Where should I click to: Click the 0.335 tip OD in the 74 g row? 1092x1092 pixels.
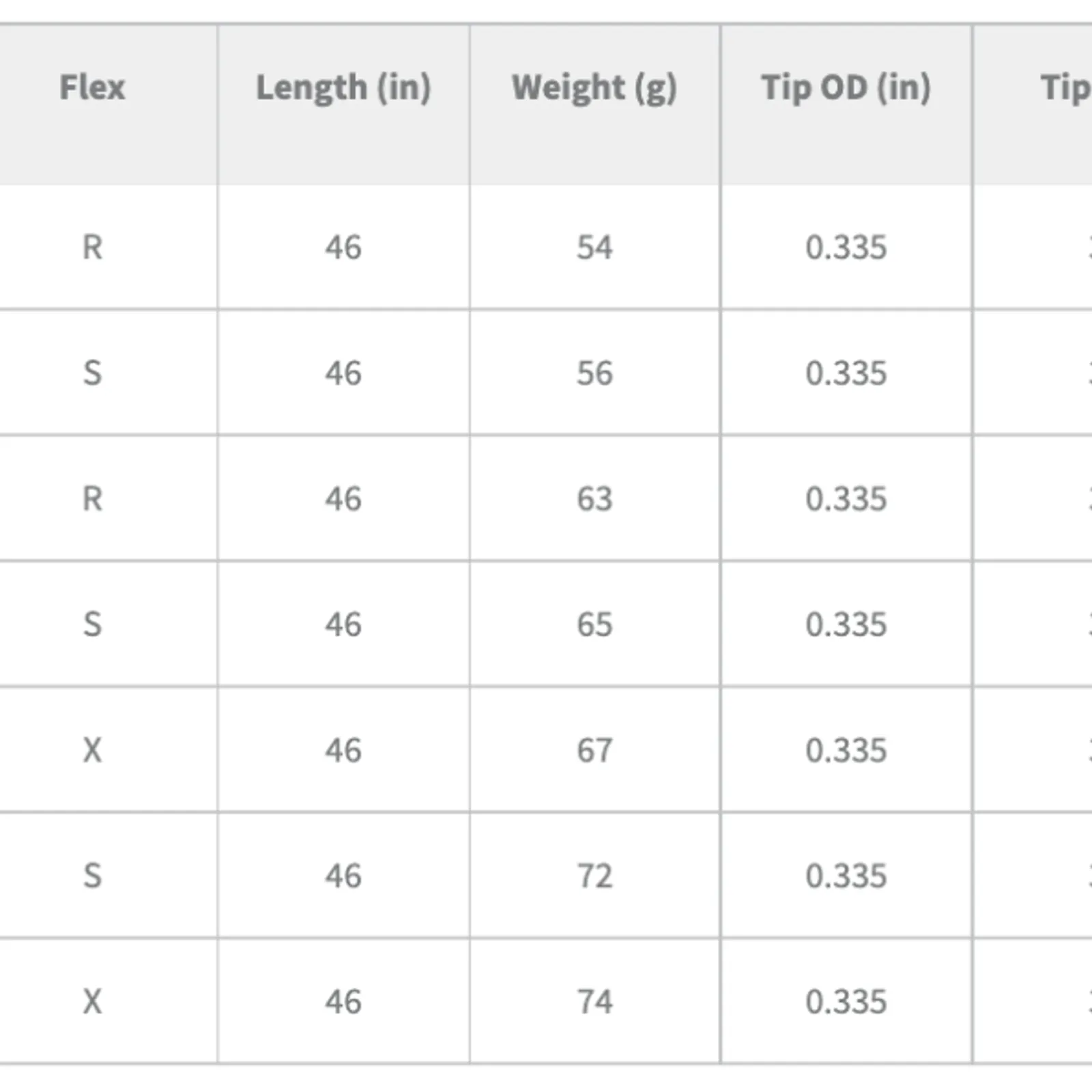(846, 1002)
